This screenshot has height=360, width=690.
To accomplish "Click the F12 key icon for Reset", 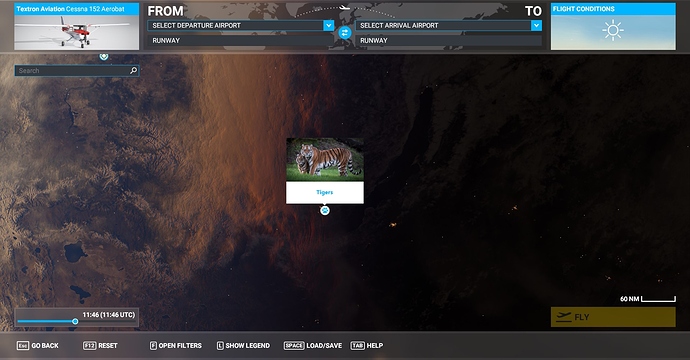I will point(89,345).
